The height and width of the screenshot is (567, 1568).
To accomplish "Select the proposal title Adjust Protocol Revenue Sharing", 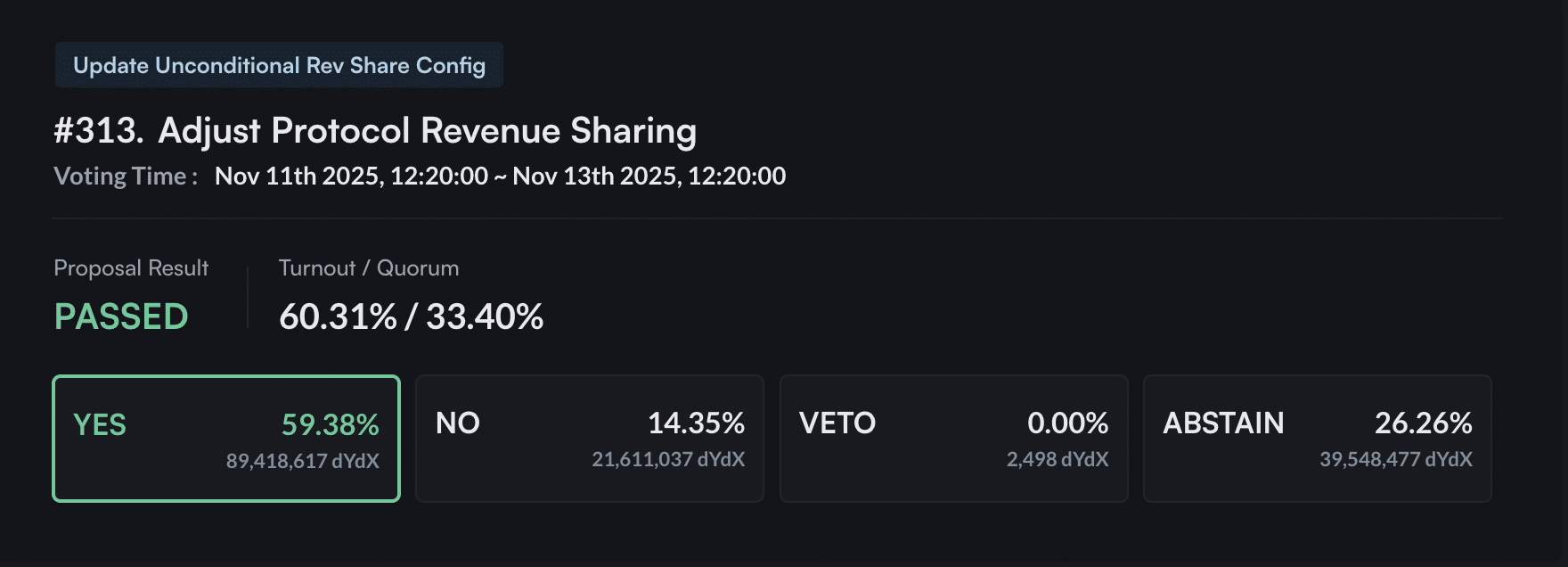I will [x=428, y=130].
